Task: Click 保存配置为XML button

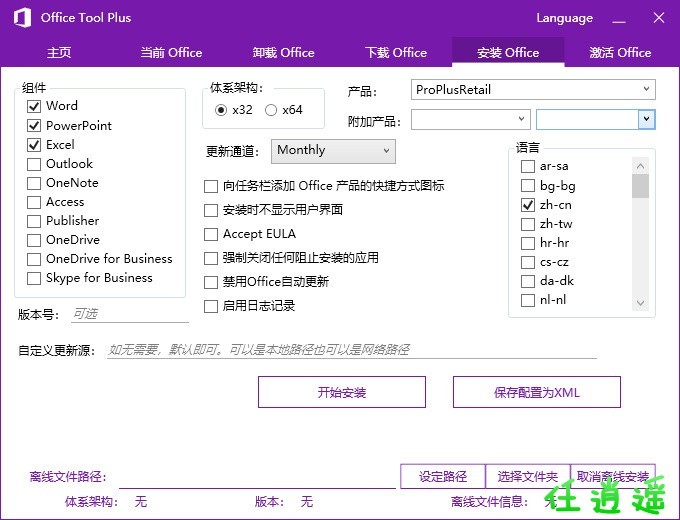Action: click(x=537, y=392)
